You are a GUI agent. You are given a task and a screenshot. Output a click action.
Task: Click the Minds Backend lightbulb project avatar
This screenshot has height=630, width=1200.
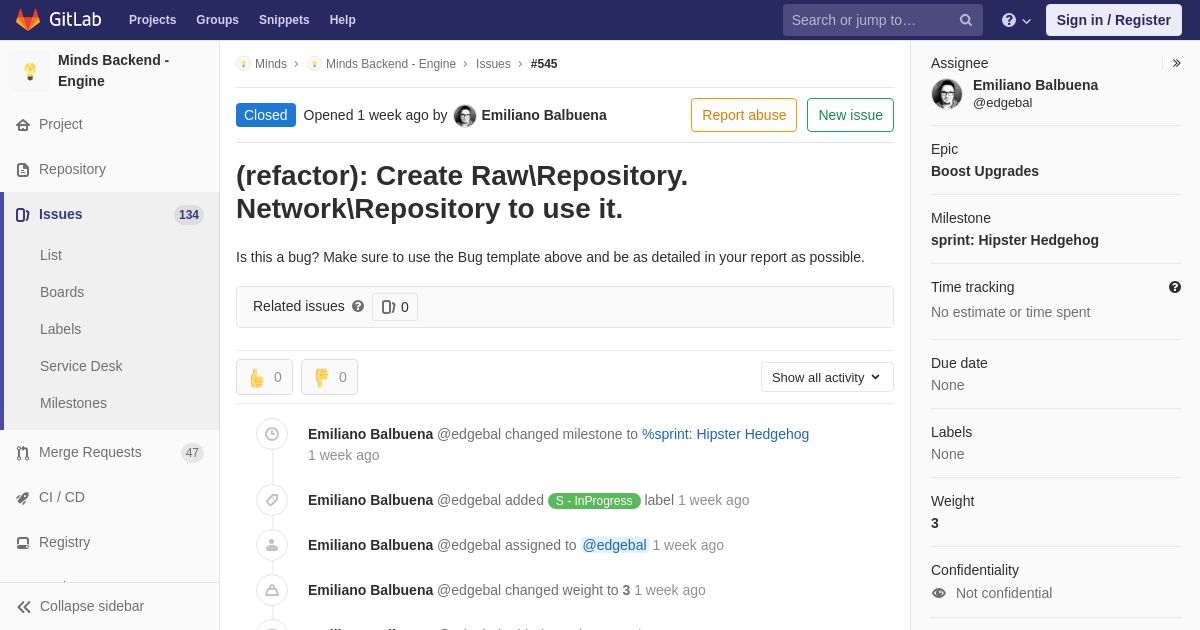coord(30,71)
